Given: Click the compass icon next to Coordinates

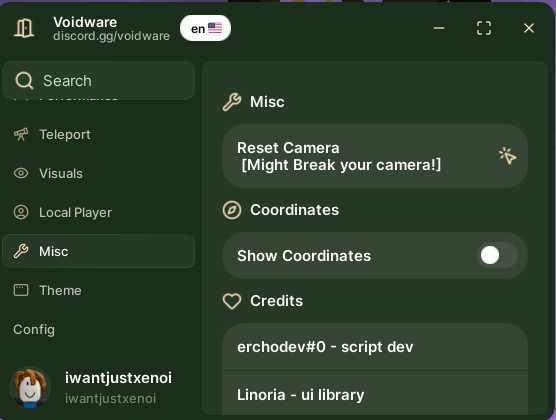Looking at the screenshot, I should click(x=232, y=210).
